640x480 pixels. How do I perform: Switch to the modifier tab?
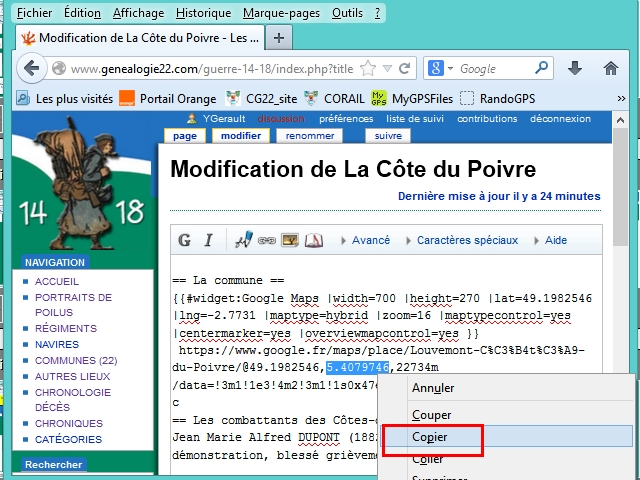coord(241,136)
